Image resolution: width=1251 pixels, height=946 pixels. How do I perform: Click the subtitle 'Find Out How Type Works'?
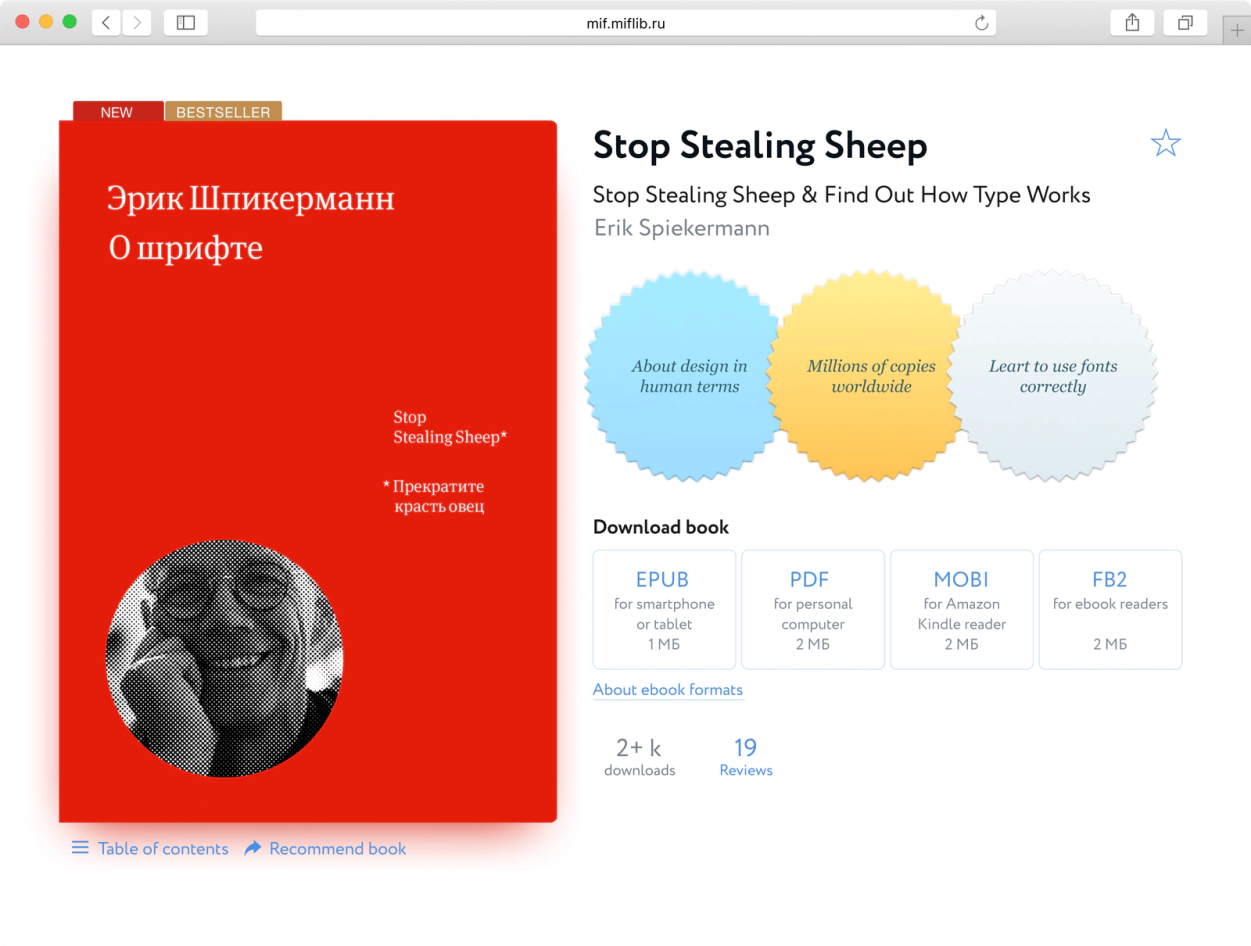[957, 194]
